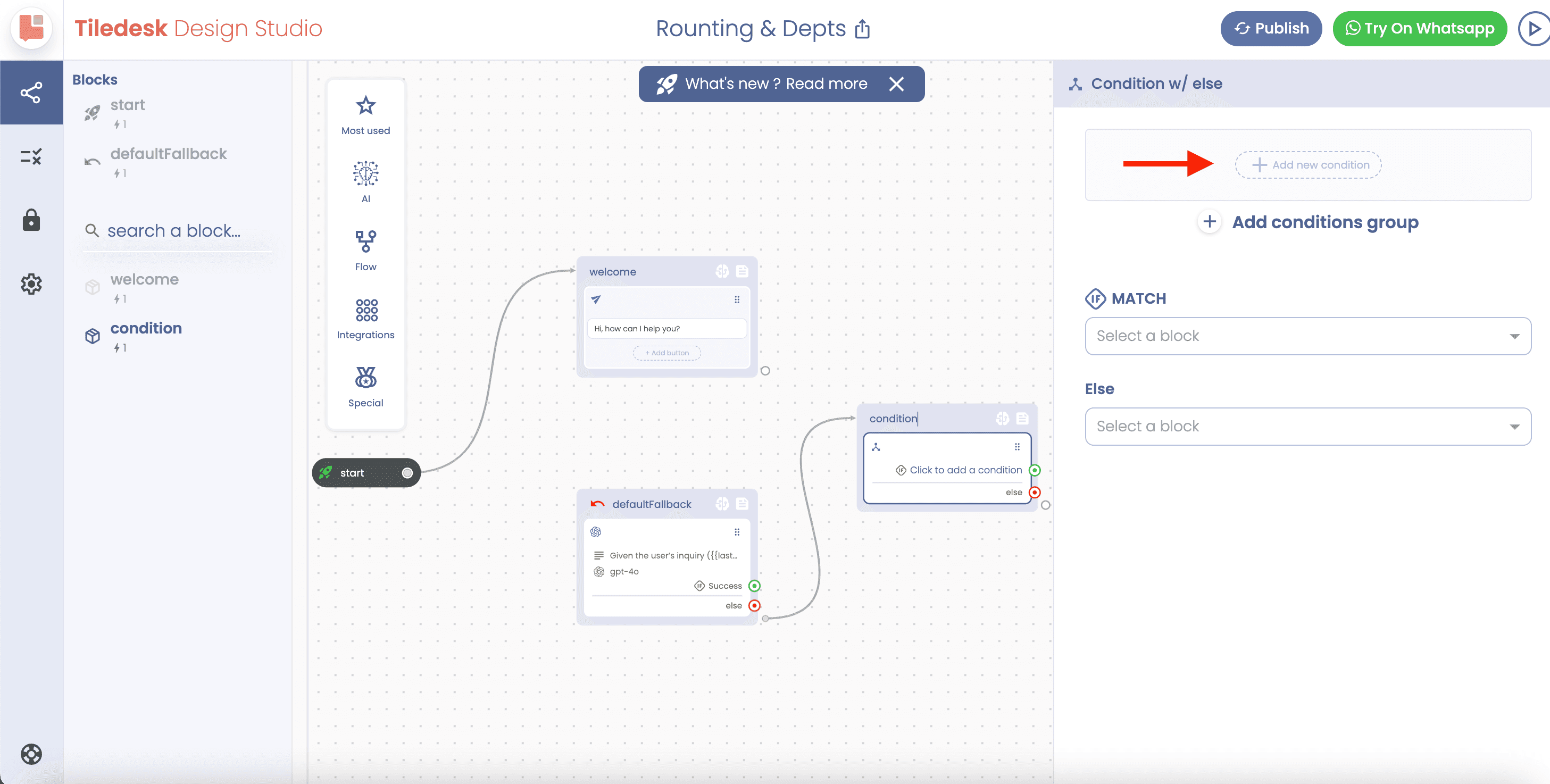This screenshot has width=1550, height=784.
Task: Click the Tiledesk logo icon
Action: 31,28
